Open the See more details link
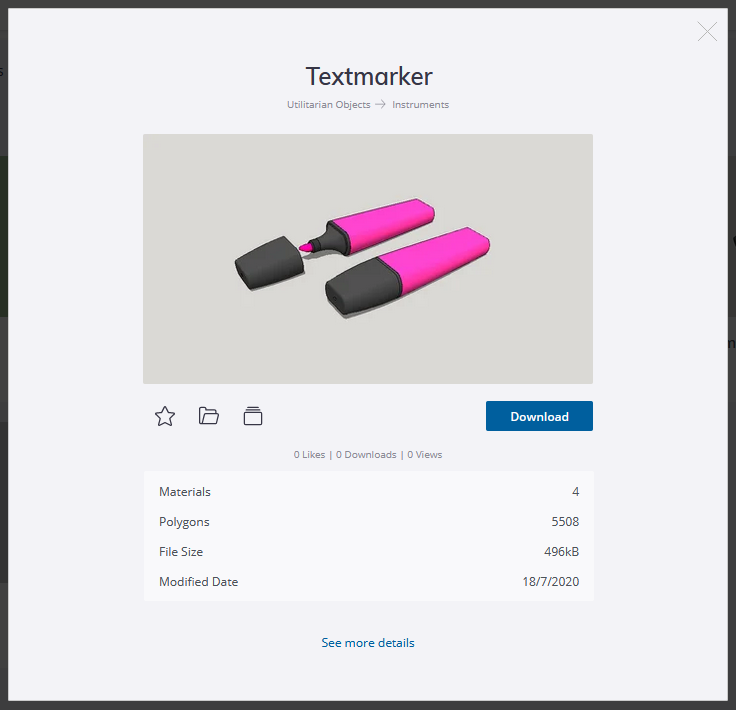This screenshot has width=736, height=710. 368,642
